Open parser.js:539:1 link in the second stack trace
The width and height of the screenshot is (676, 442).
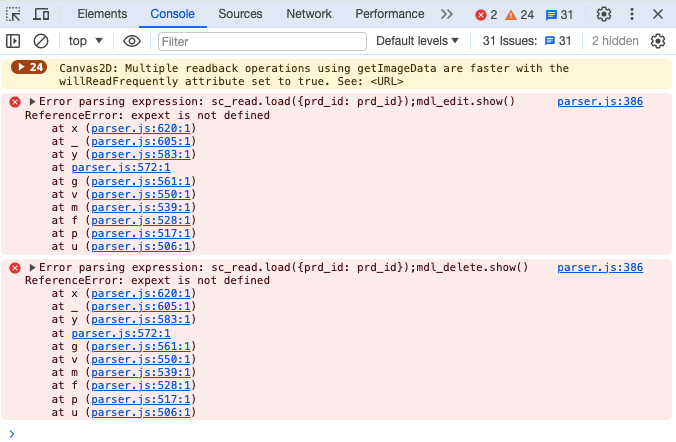[x=141, y=373]
